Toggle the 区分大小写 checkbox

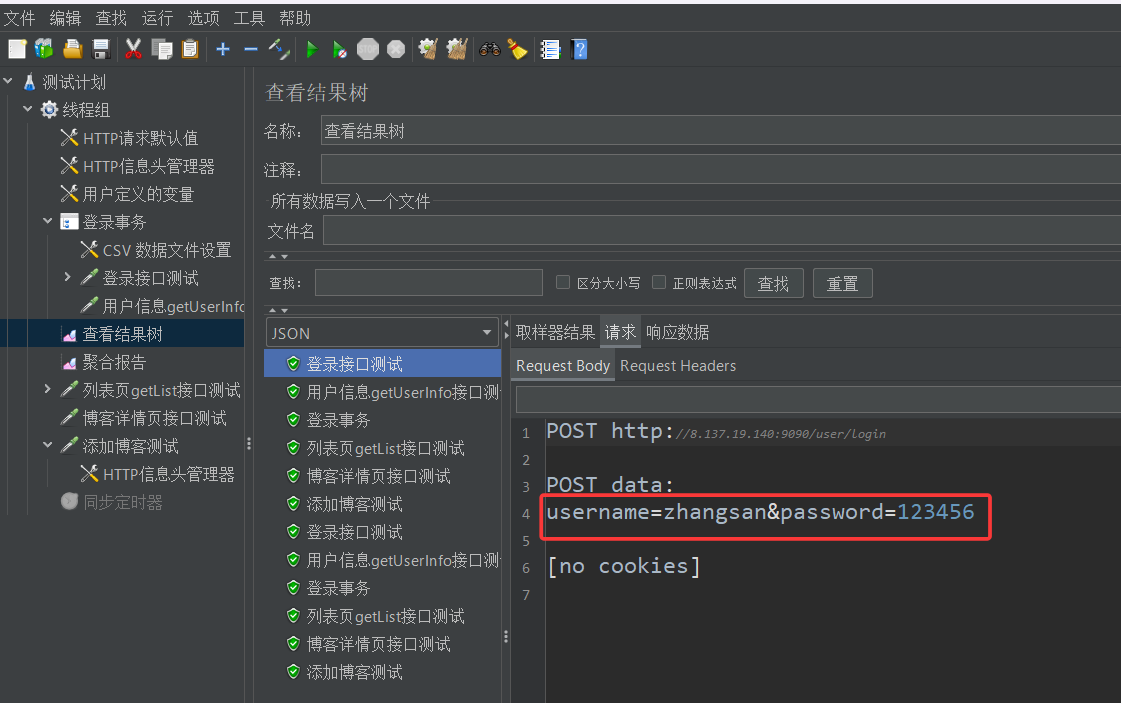(x=563, y=282)
